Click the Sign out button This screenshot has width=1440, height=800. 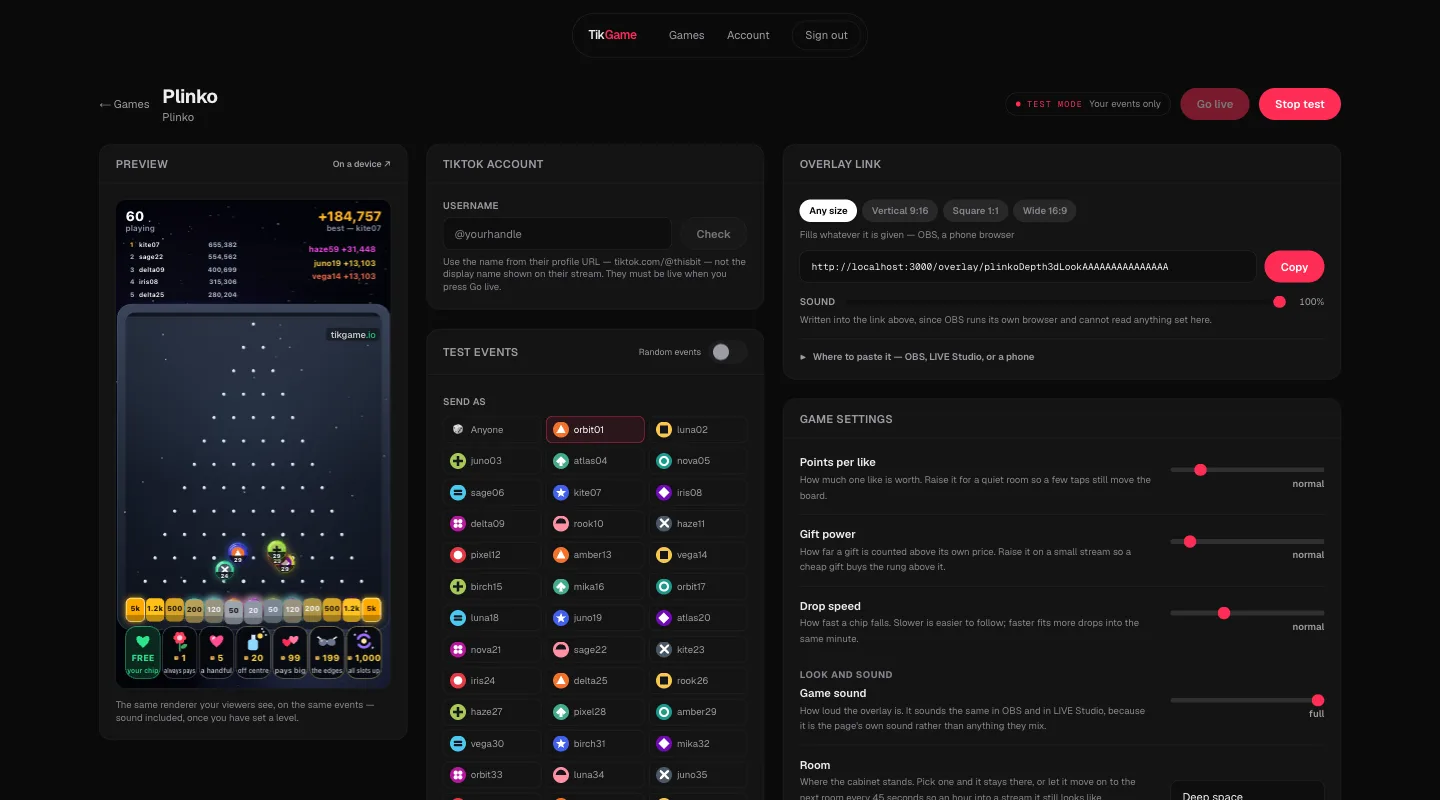pyautogui.click(x=826, y=35)
